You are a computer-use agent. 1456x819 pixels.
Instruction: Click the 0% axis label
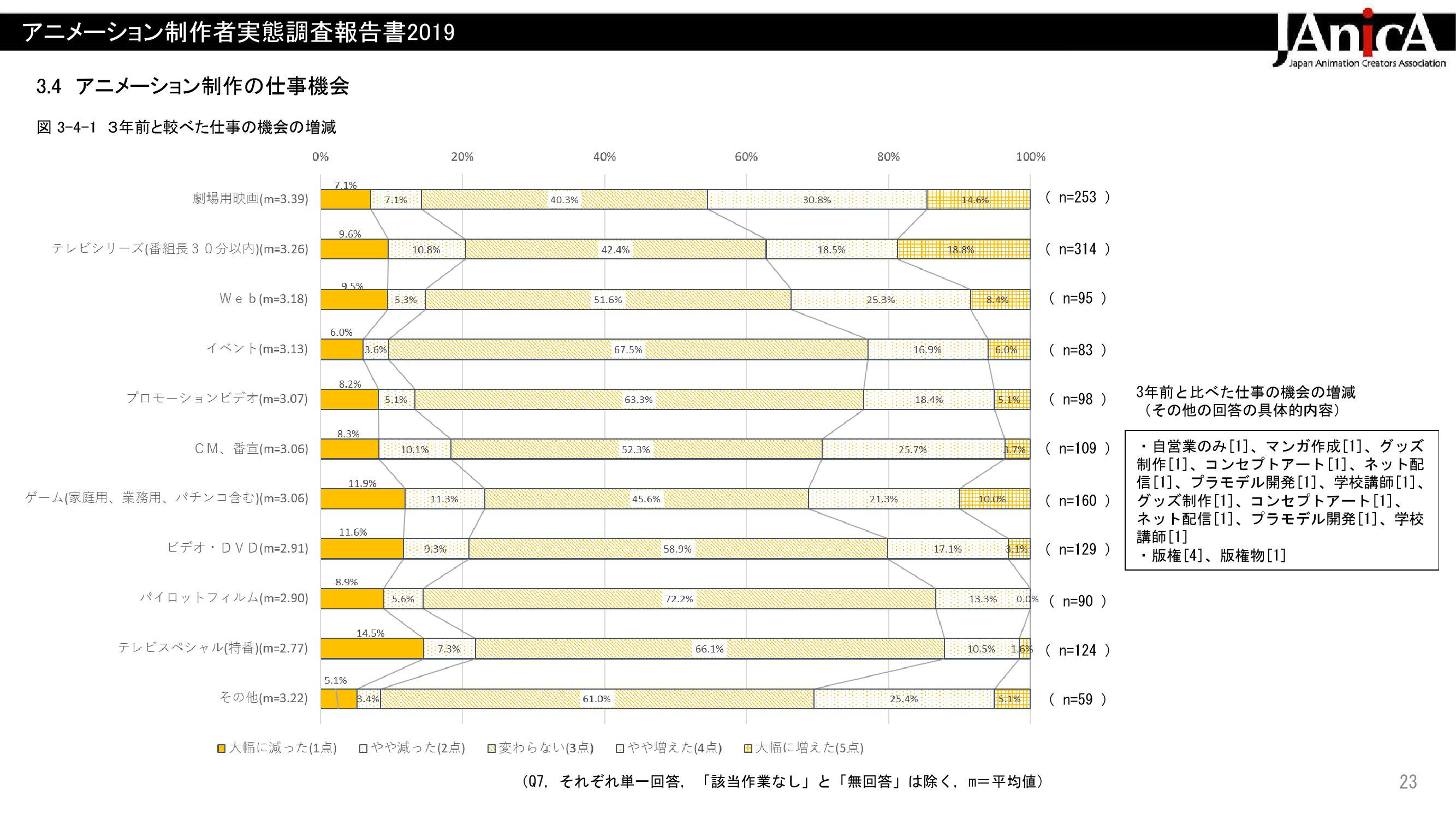[320, 157]
